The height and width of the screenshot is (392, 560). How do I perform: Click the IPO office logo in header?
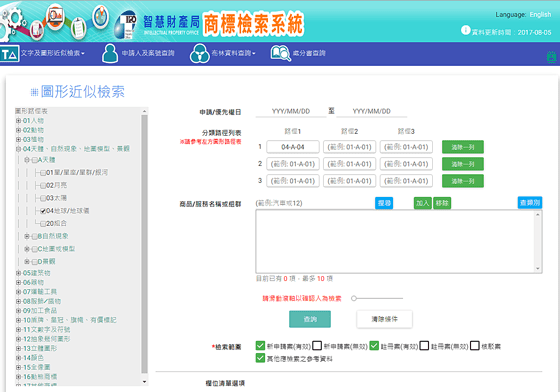[x=125, y=25]
